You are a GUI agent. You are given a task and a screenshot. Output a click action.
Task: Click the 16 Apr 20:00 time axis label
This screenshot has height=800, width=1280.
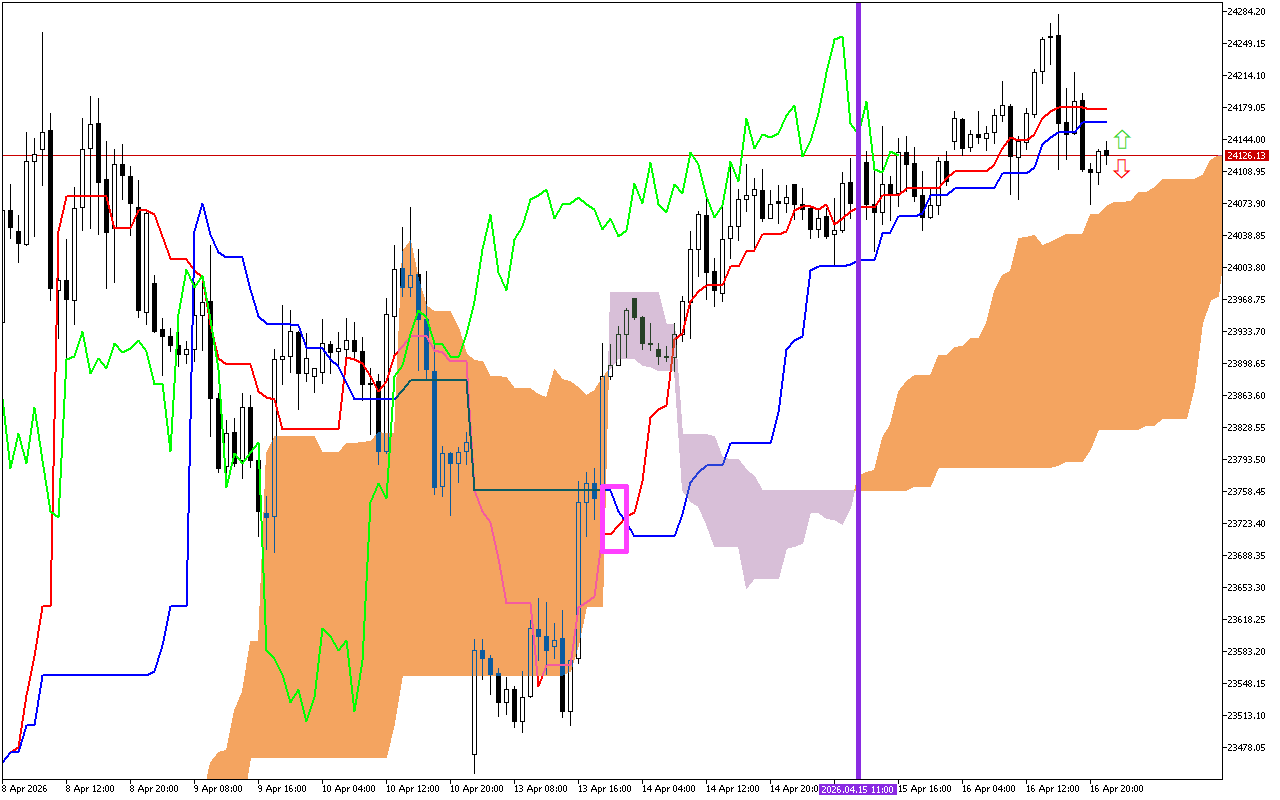coord(1116,789)
